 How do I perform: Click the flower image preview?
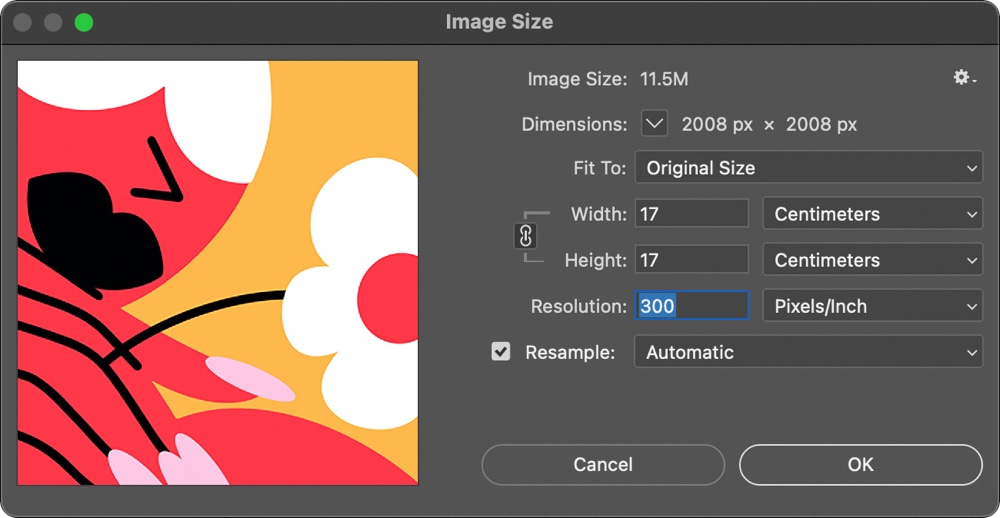(x=218, y=273)
